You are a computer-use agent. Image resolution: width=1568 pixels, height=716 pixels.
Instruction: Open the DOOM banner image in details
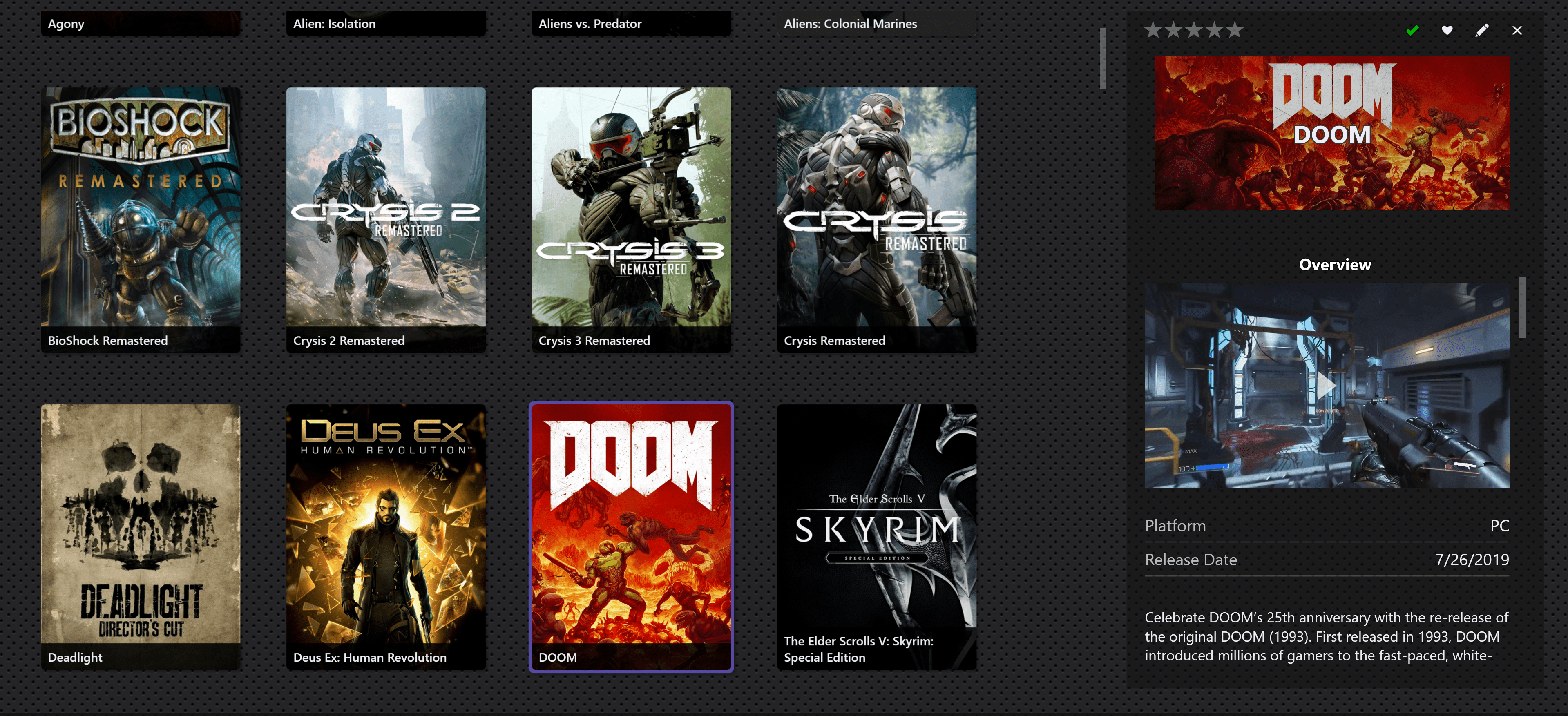(x=1332, y=133)
